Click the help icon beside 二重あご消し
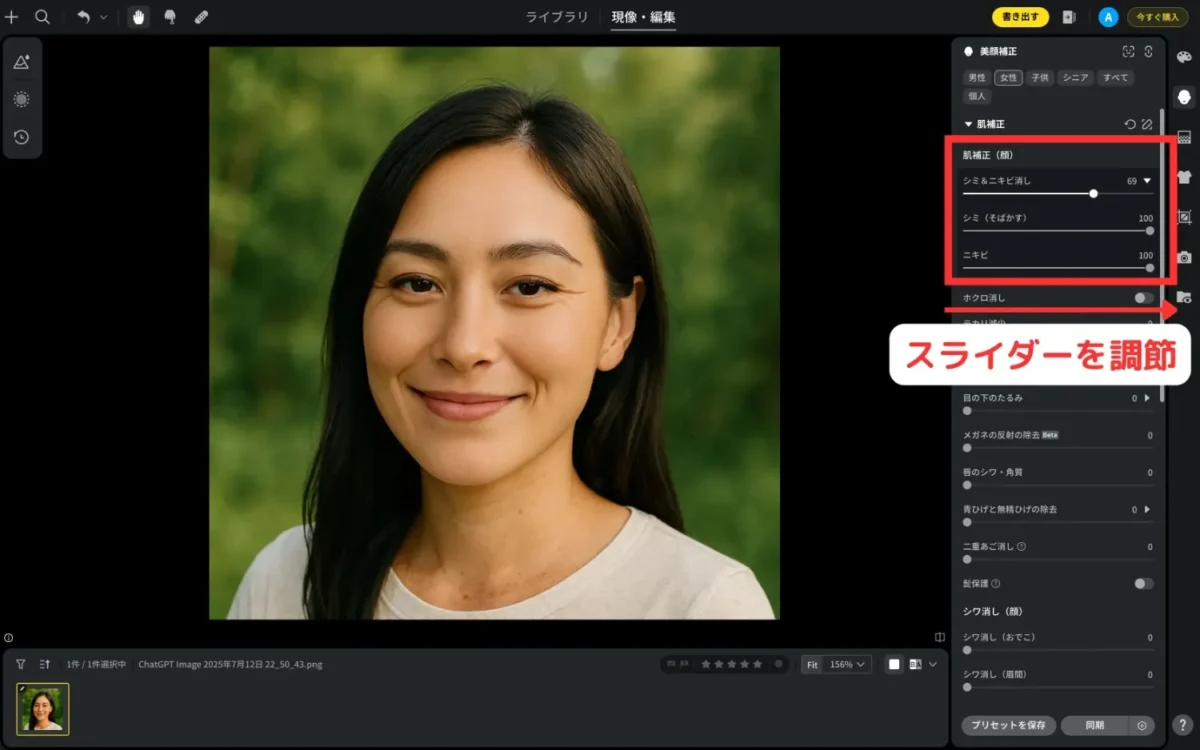1200x750 pixels. (x=1021, y=547)
